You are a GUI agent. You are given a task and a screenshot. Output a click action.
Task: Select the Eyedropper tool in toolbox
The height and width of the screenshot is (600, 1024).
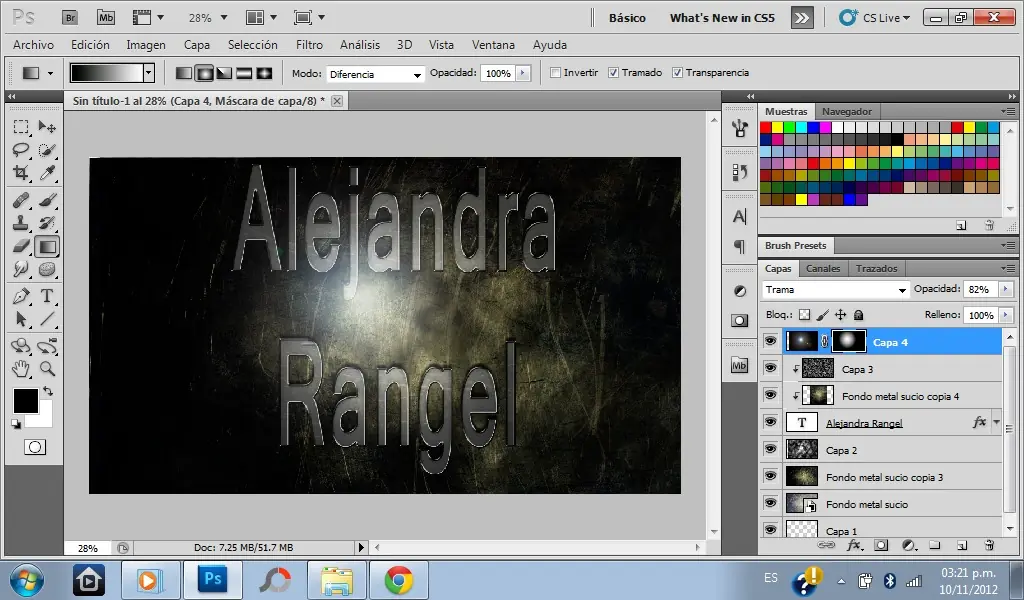tap(46, 173)
